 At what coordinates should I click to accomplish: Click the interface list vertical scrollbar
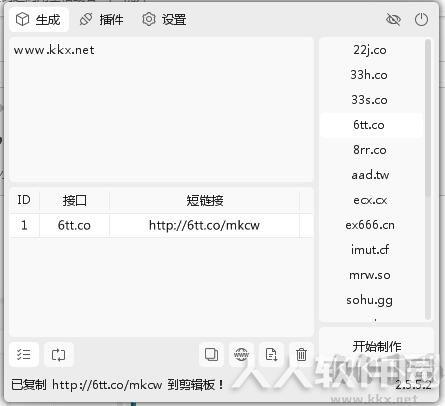coord(428,179)
